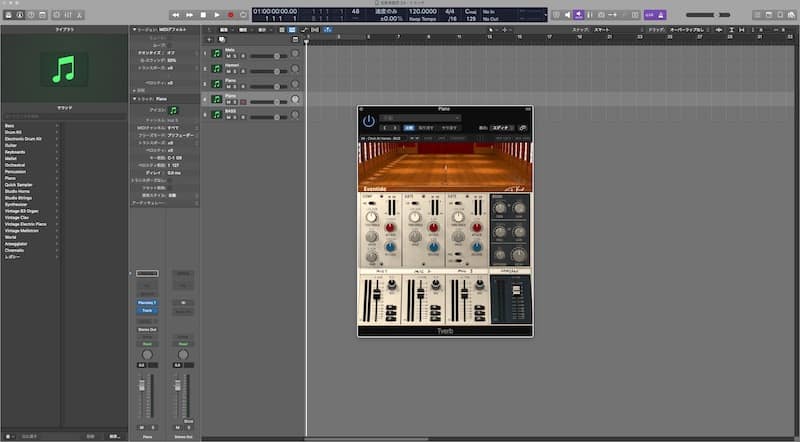
Task: Start playback with the Play button
Action: (217, 15)
